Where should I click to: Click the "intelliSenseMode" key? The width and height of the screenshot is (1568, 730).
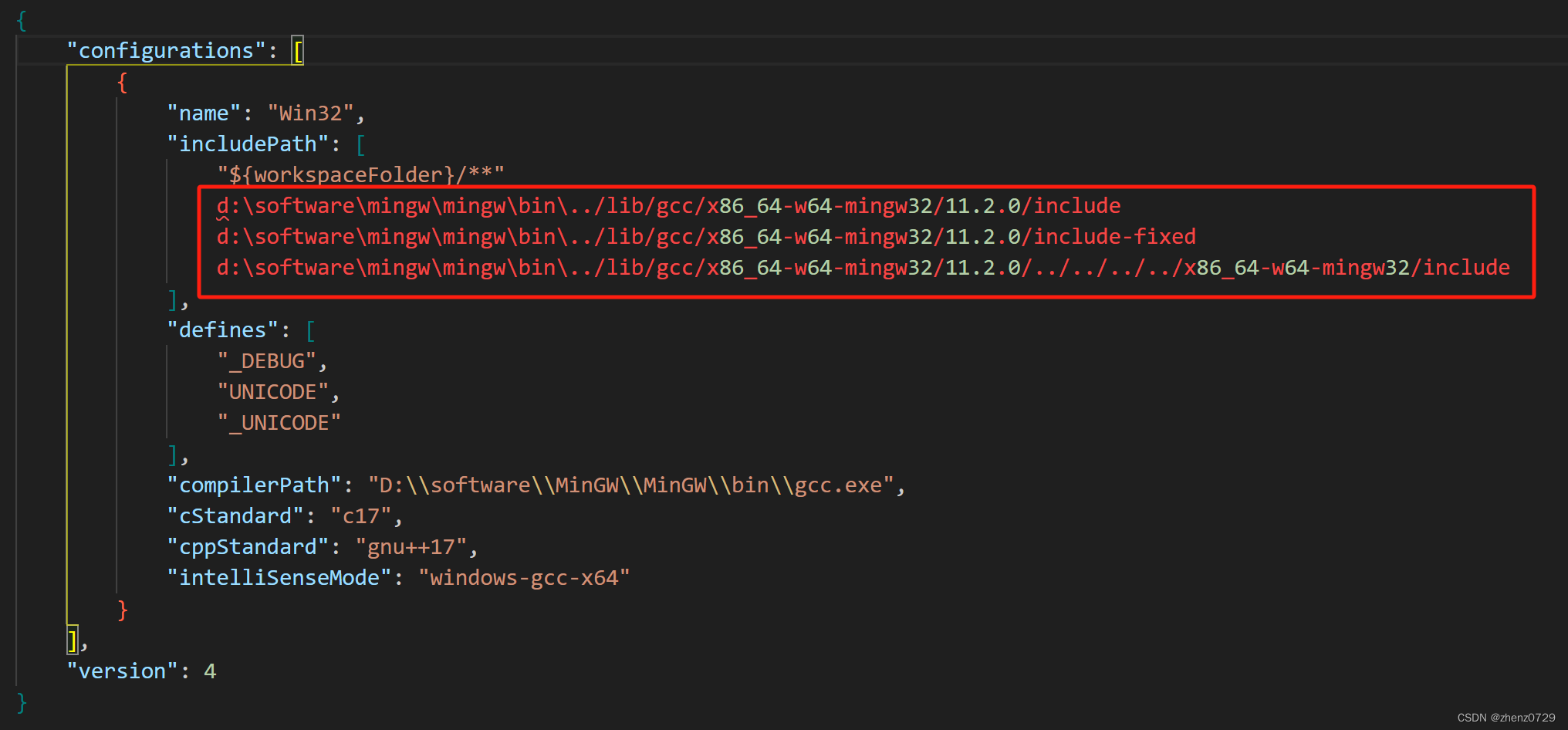point(279,578)
